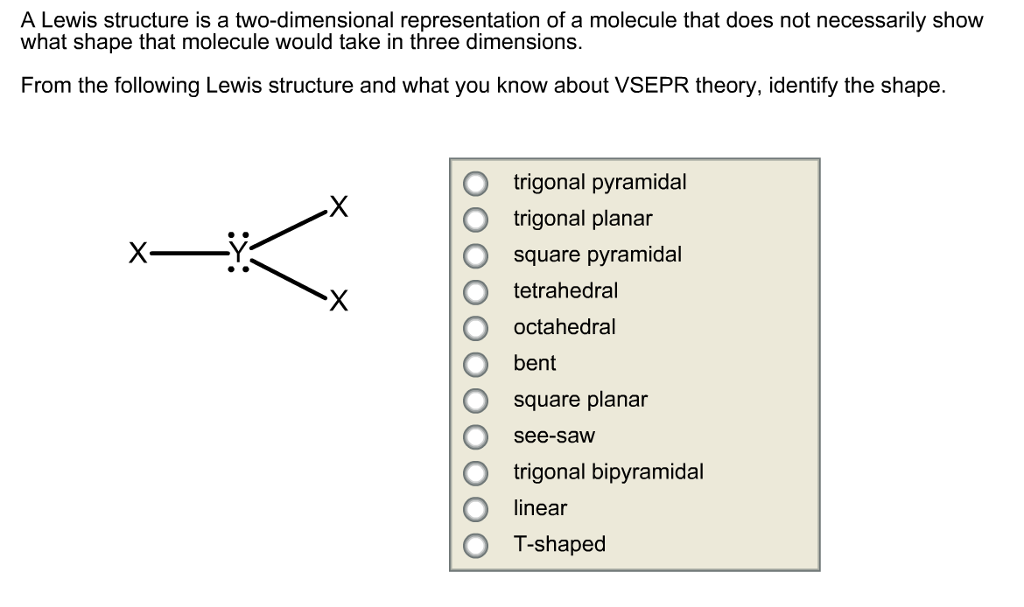This screenshot has width=1024, height=607.
Task: Select the bent radio button
Action: tap(475, 363)
